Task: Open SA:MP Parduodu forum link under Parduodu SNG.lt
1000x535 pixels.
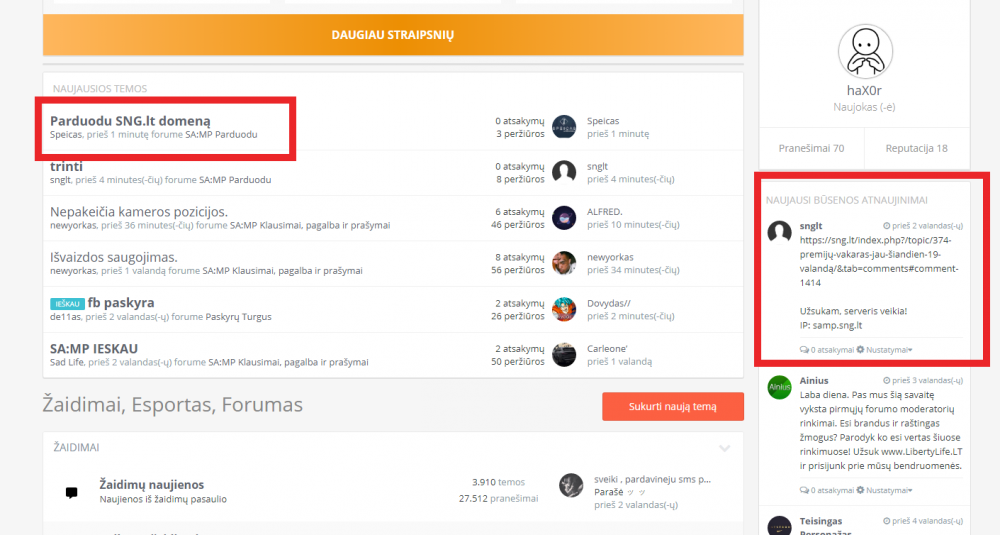Action: [x=221, y=135]
